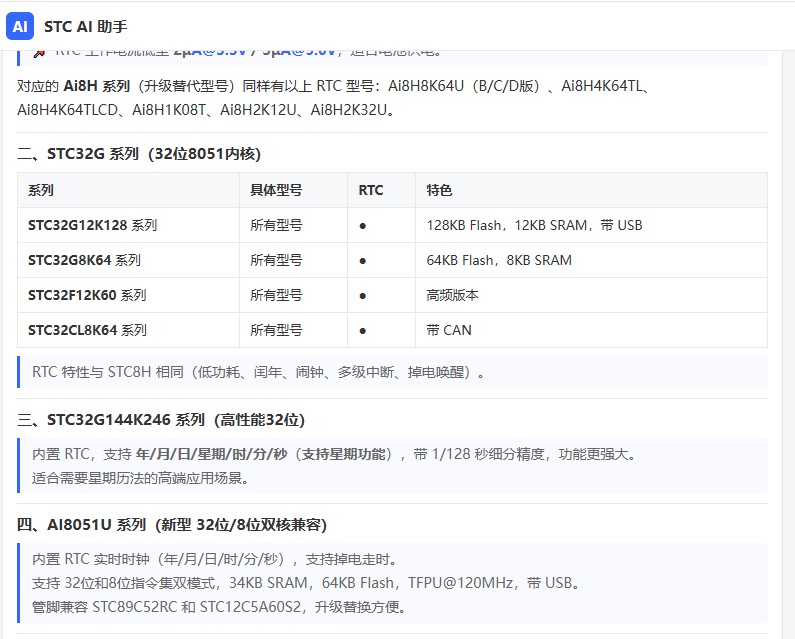
Task: Click the line 管脚兼容 STC89C52RC 和 STC12C5A60S2
Action: 219,607
